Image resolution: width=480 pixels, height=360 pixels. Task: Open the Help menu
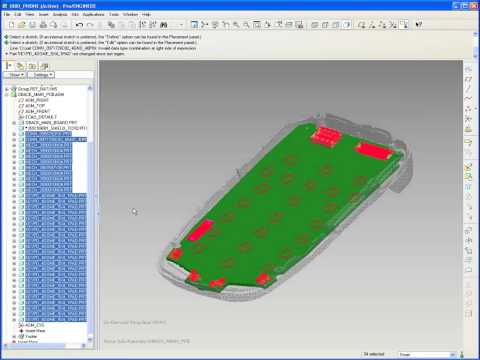pyautogui.click(x=146, y=15)
